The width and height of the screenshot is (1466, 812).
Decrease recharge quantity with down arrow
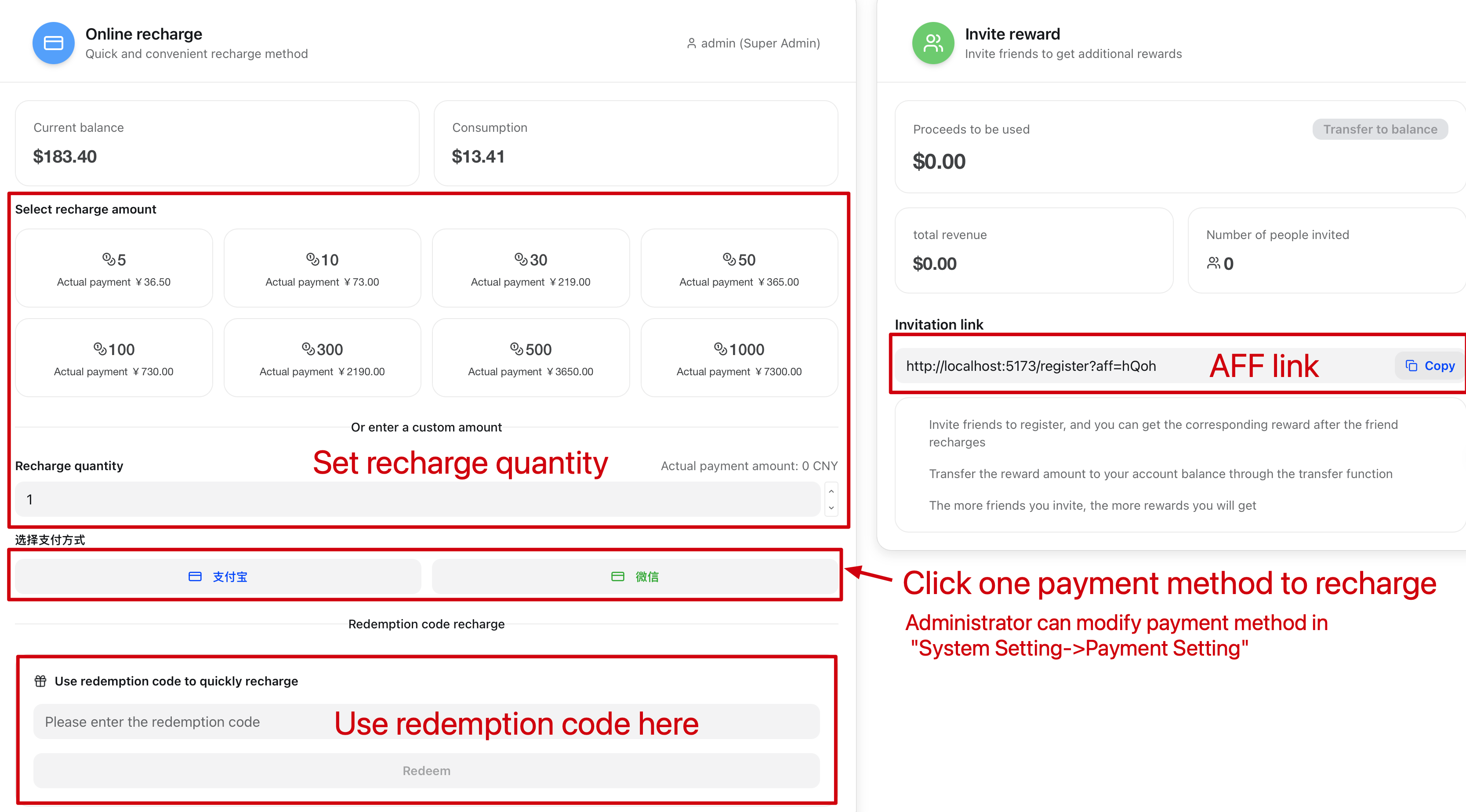pos(831,507)
